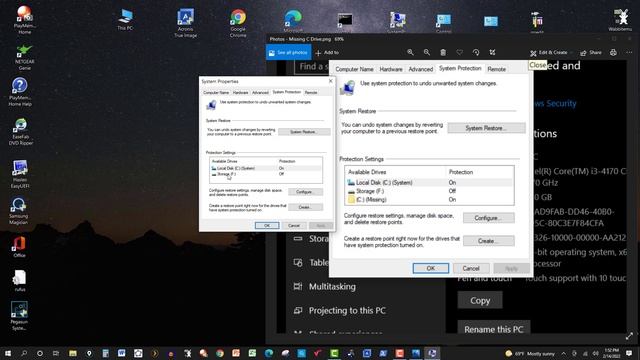Expand the Edit & Create dropdown in Photos
Screen dimensions: 640x360
[551, 53]
